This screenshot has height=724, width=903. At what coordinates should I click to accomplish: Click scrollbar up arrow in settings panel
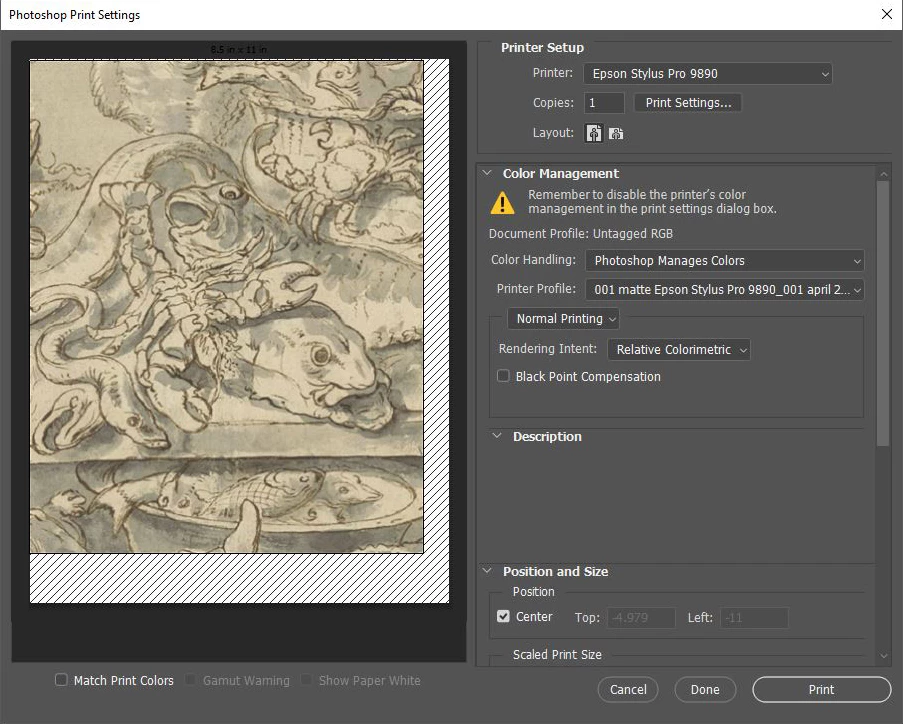click(883, 173)
